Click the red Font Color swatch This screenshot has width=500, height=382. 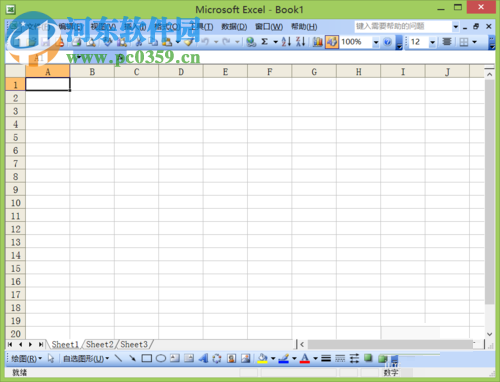305,358
